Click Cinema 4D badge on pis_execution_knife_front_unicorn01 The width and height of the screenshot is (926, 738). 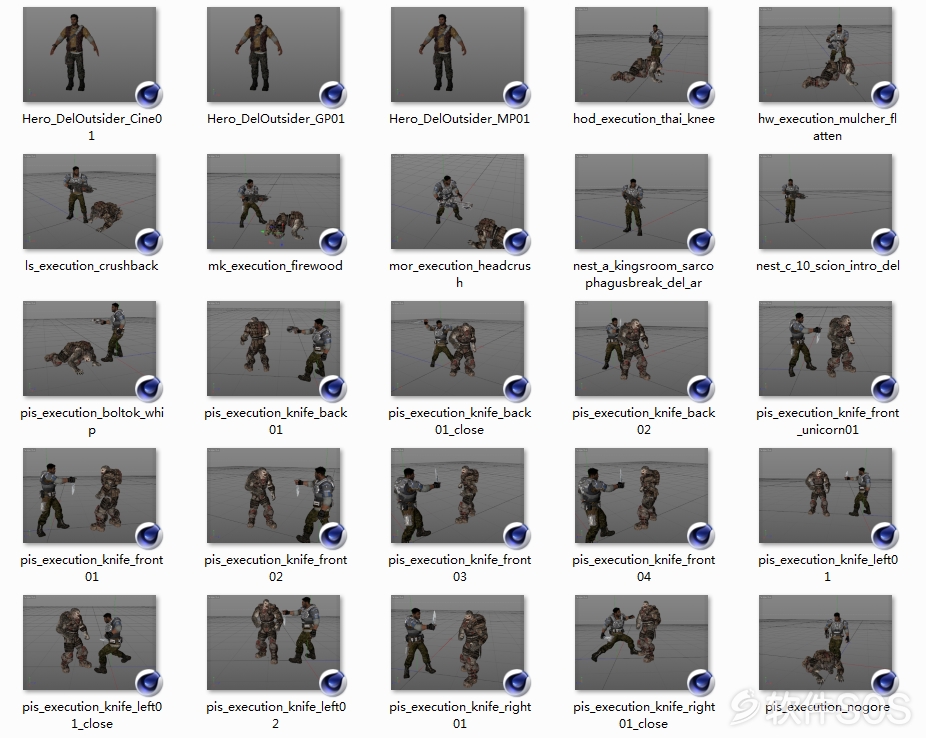[x=885, y=389]
